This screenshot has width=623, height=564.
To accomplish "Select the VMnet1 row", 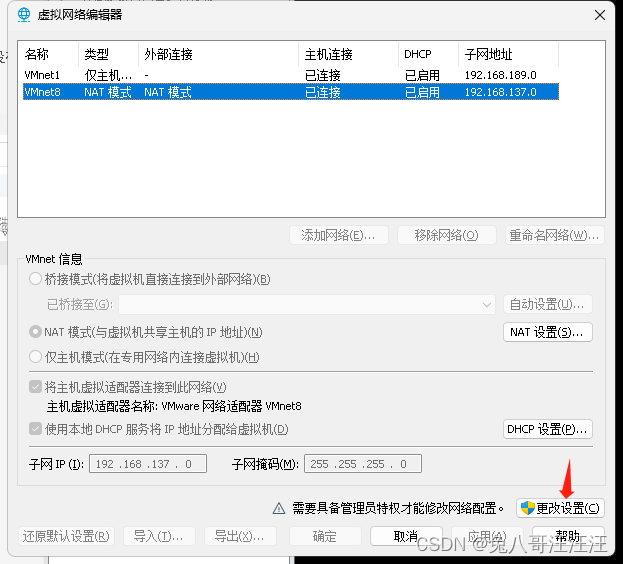I will pos(291,75).
